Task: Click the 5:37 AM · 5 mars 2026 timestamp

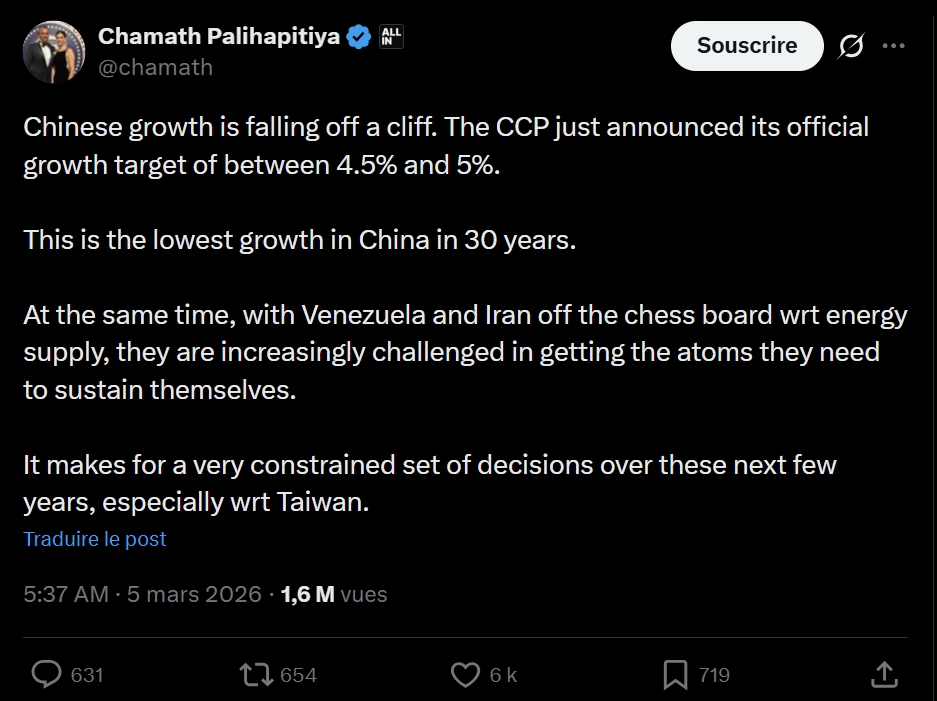Action: tap(142, 594)
